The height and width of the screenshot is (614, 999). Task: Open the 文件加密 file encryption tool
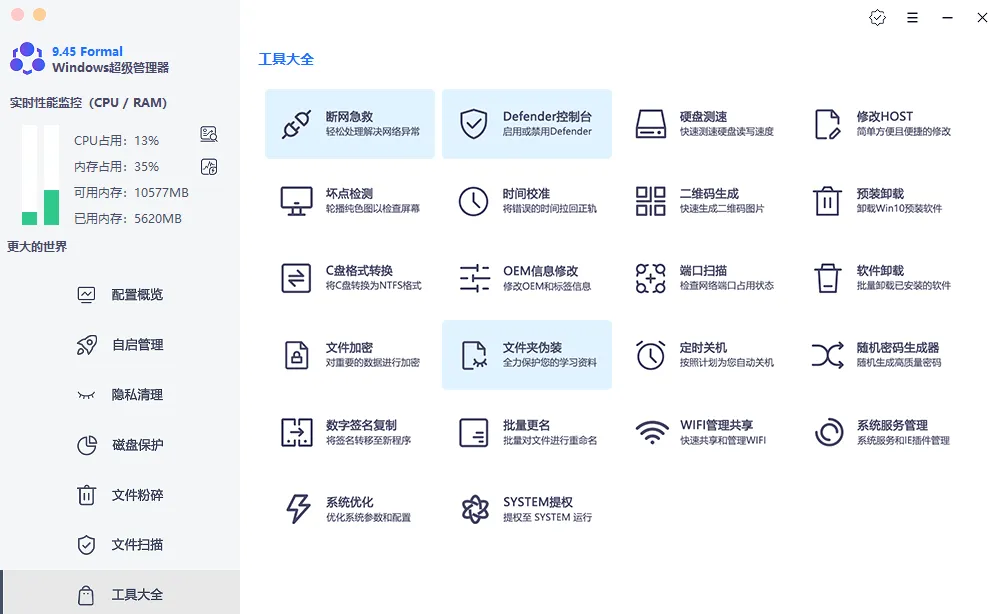348,355
